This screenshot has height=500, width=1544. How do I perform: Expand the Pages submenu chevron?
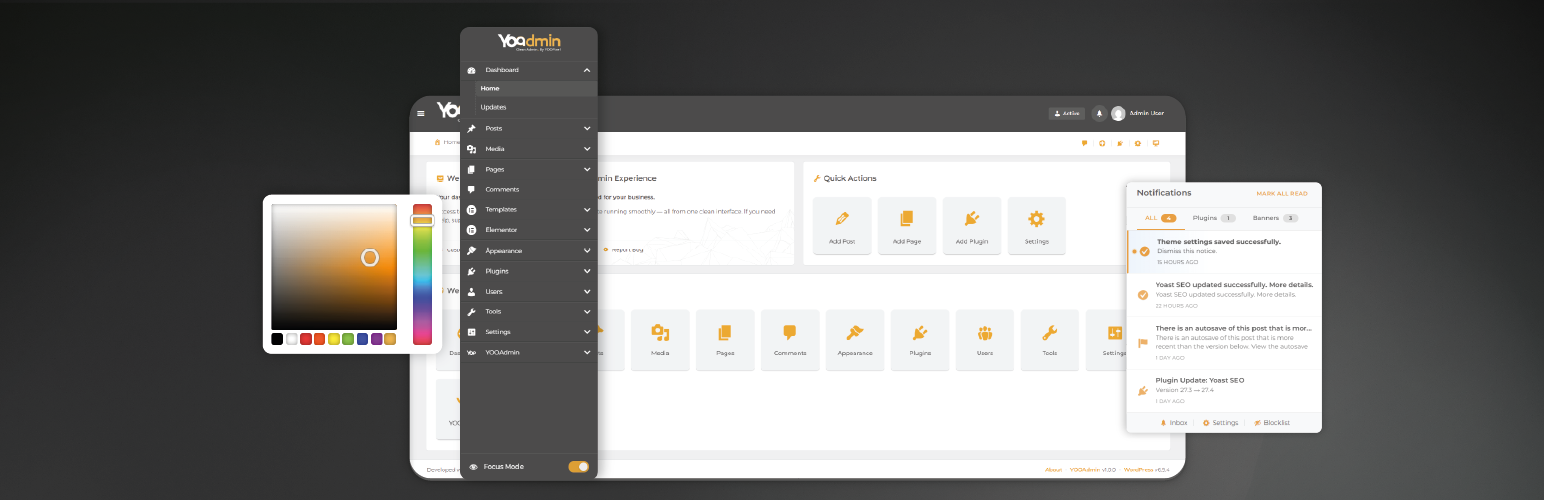[587, 169]
